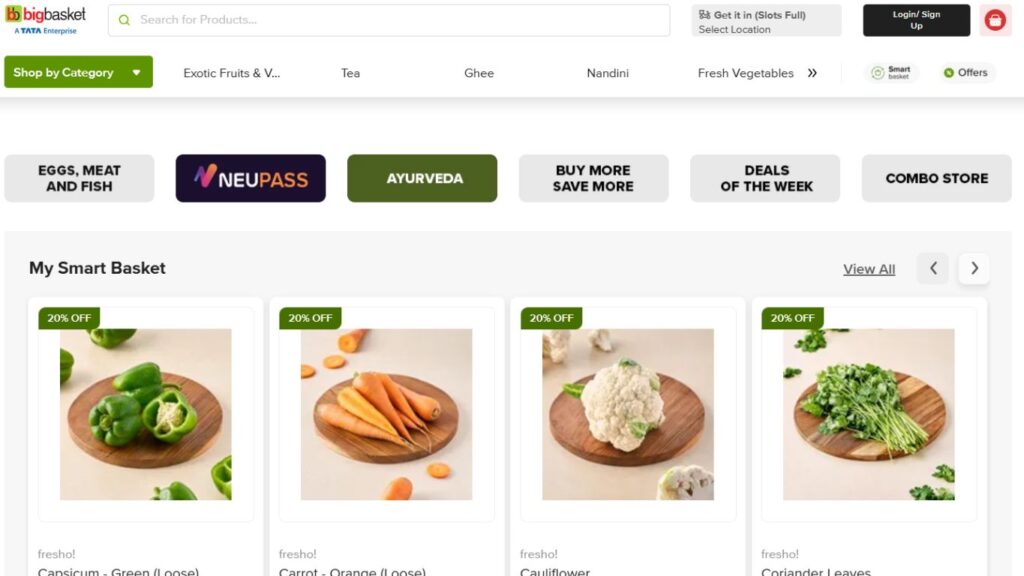Expand more category links with double chevron
Screen dimensions: 1024x576
pos(812,73)
